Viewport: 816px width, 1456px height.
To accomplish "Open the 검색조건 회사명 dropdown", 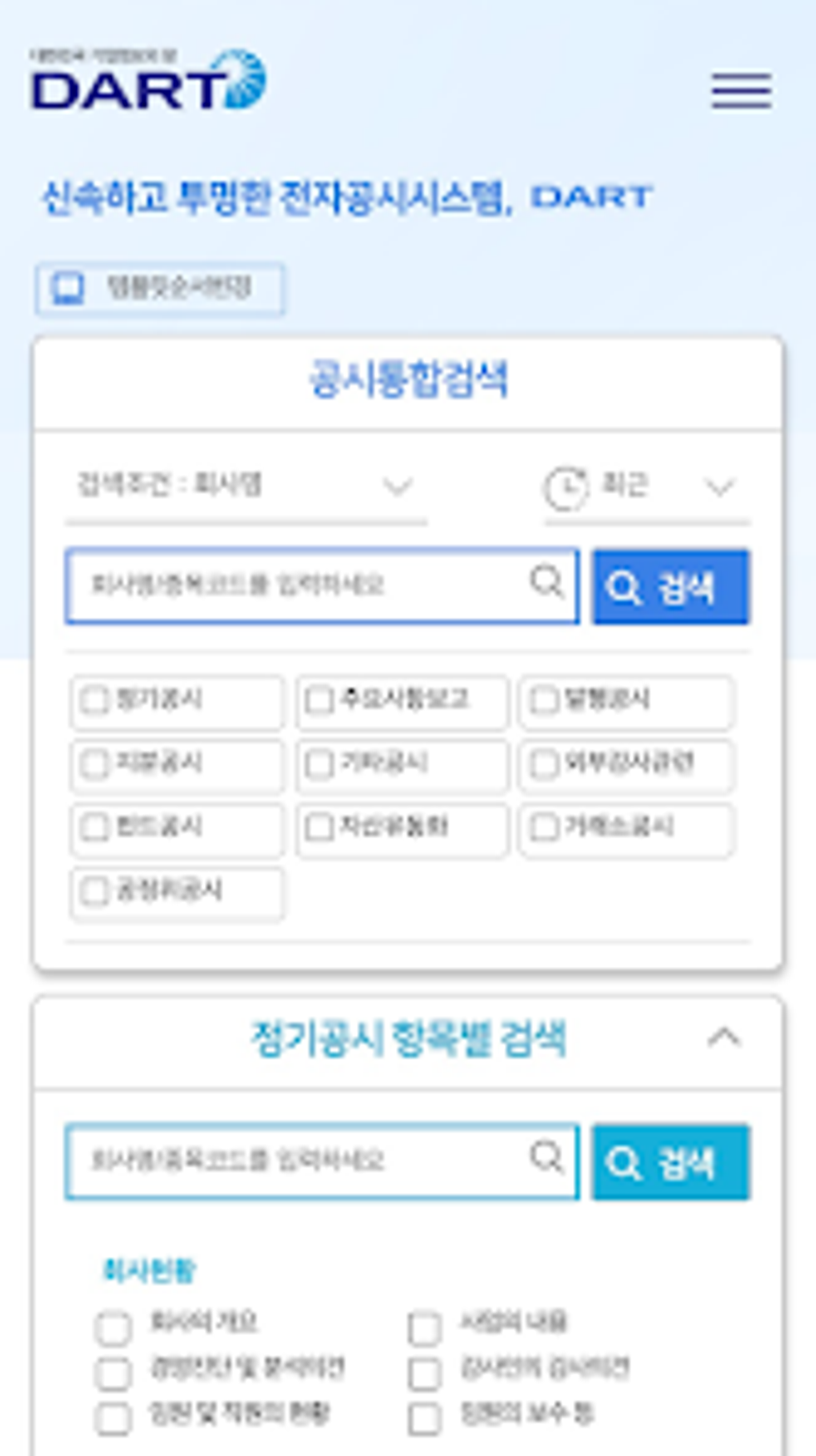I will [246, 485].
